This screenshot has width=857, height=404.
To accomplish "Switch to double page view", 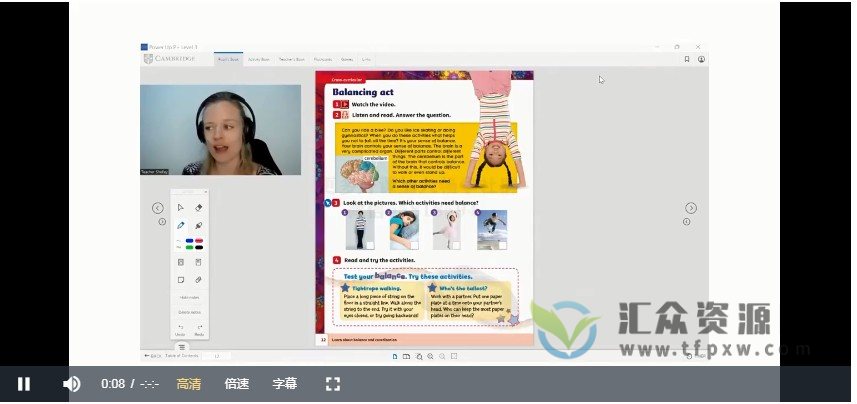I will pos(407,356).
